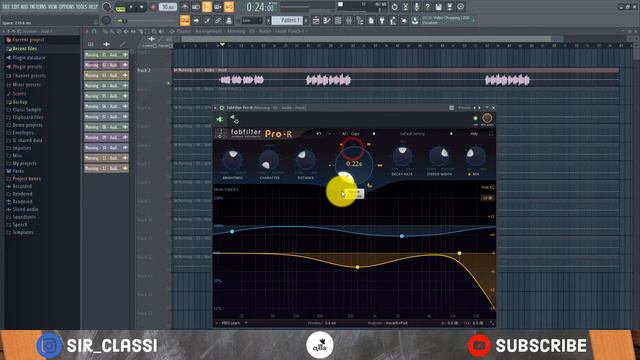Toggle the orange Playlist view button

185,20
